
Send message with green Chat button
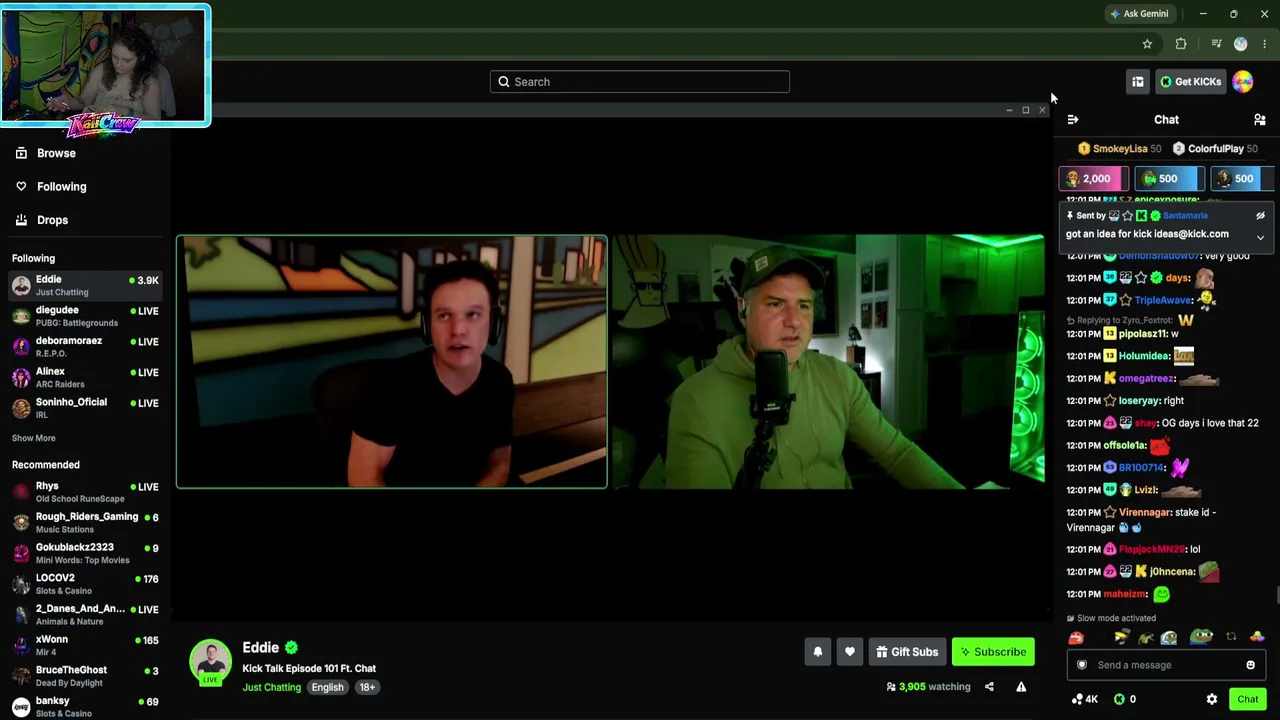(1247, 700)
